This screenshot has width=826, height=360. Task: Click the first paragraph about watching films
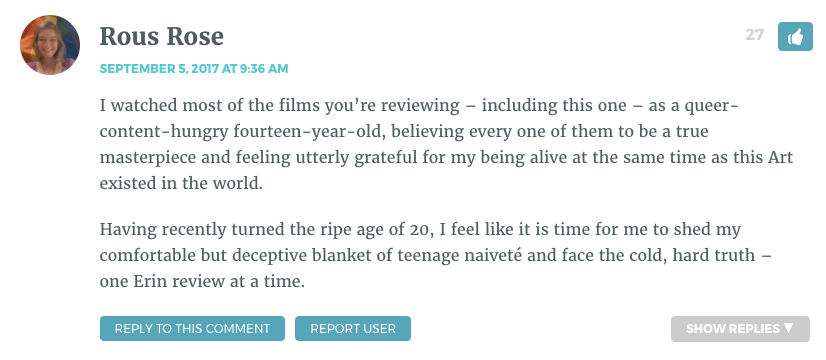pos(446,144)
